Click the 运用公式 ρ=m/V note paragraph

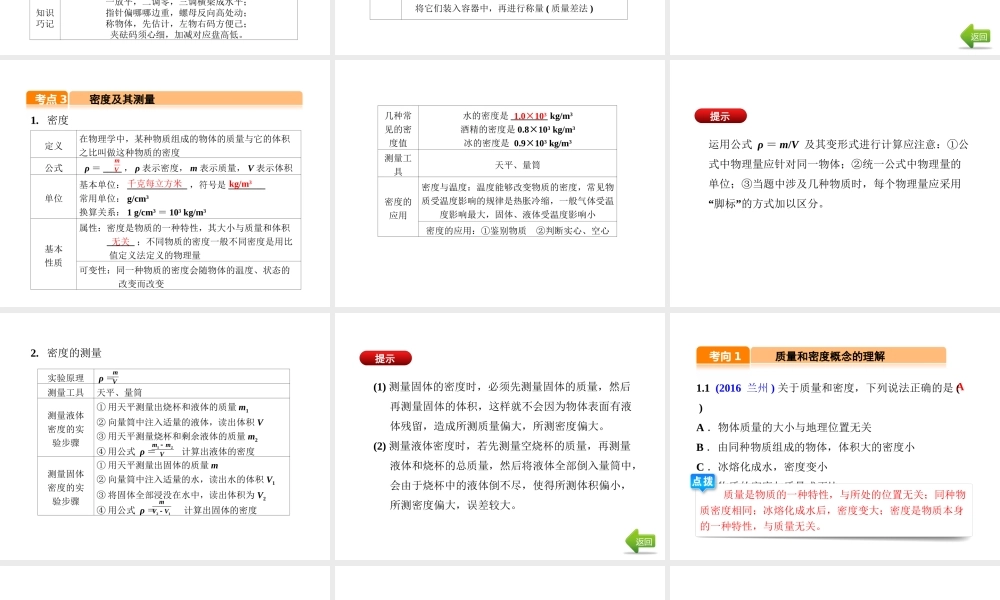click(838, 174)
